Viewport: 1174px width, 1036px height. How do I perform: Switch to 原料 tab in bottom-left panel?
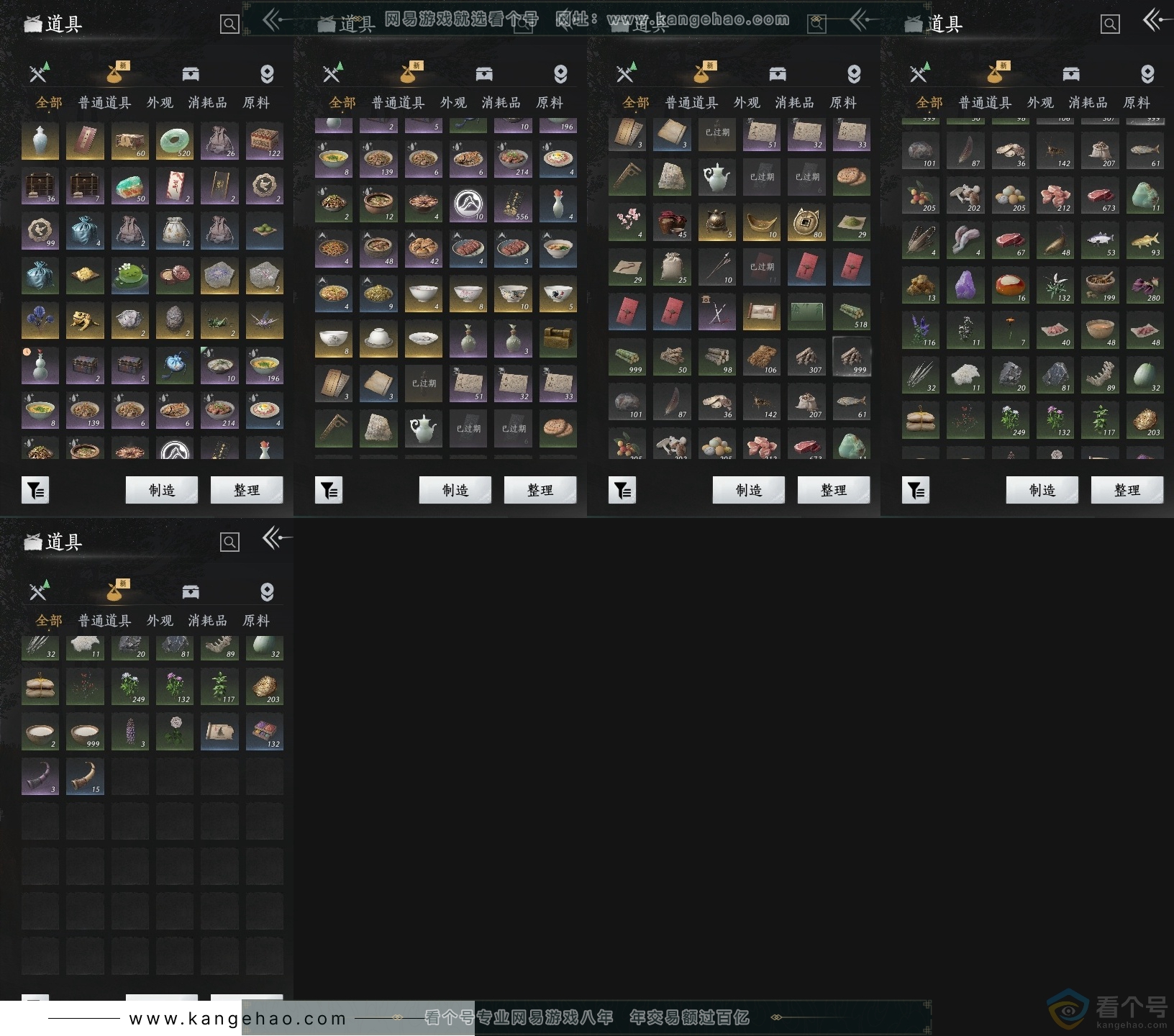click(x=256, y=621)
